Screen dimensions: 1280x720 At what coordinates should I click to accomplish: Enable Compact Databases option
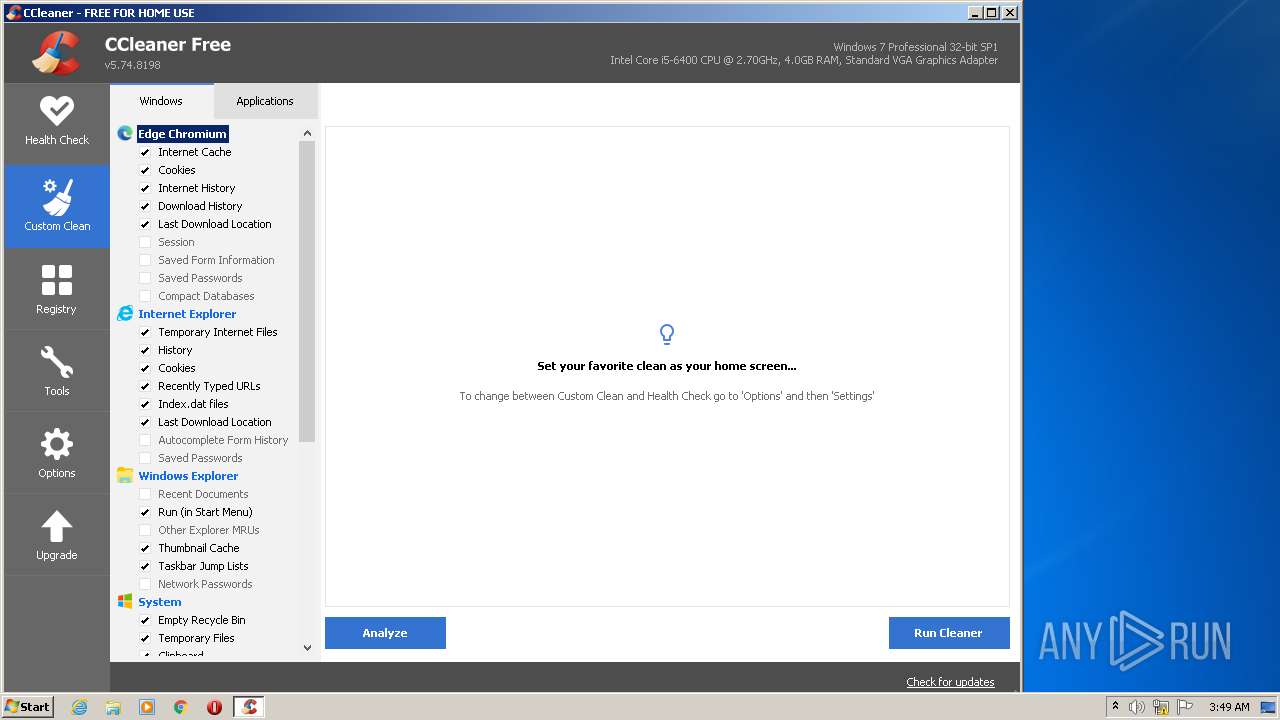coord(145,296)
